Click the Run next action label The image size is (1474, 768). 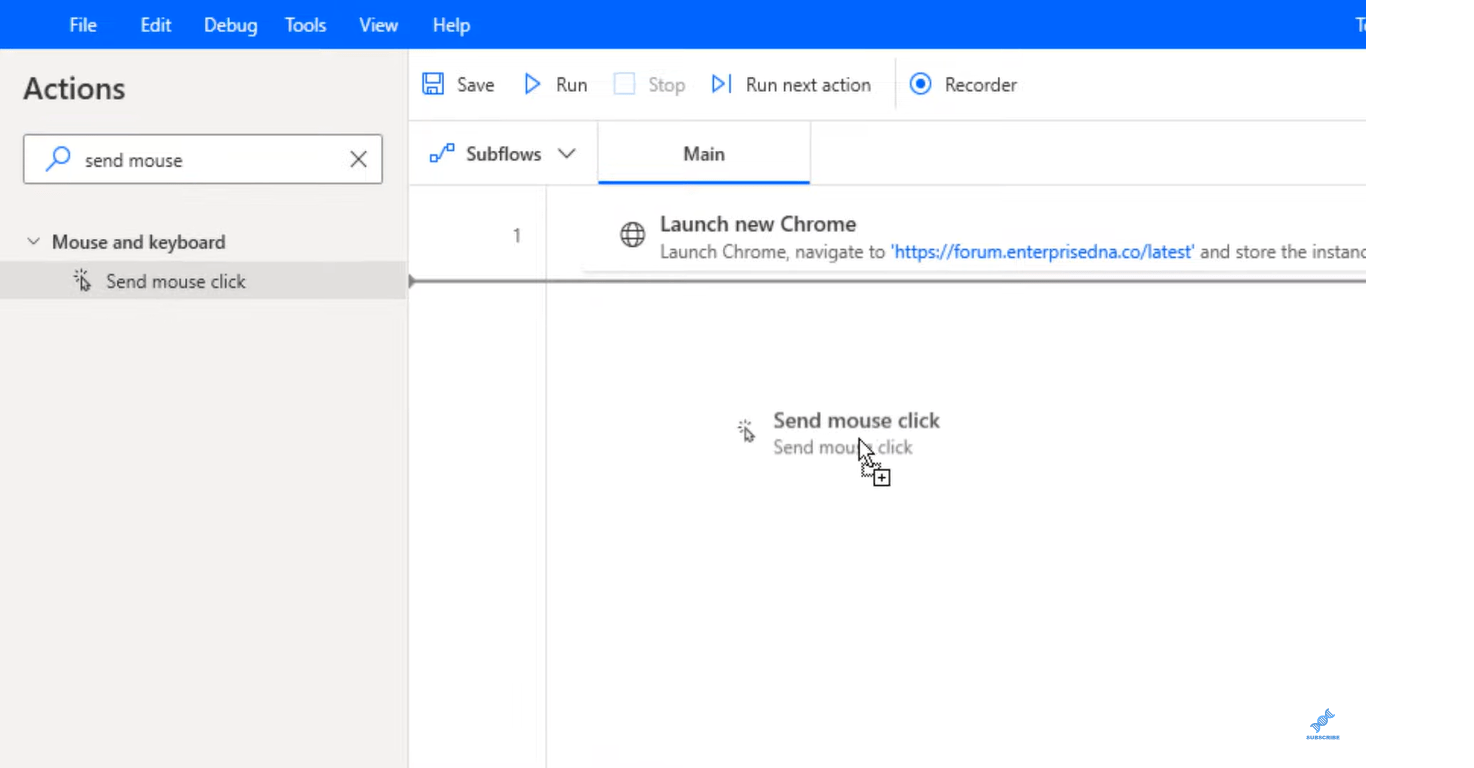click(808, 85)
